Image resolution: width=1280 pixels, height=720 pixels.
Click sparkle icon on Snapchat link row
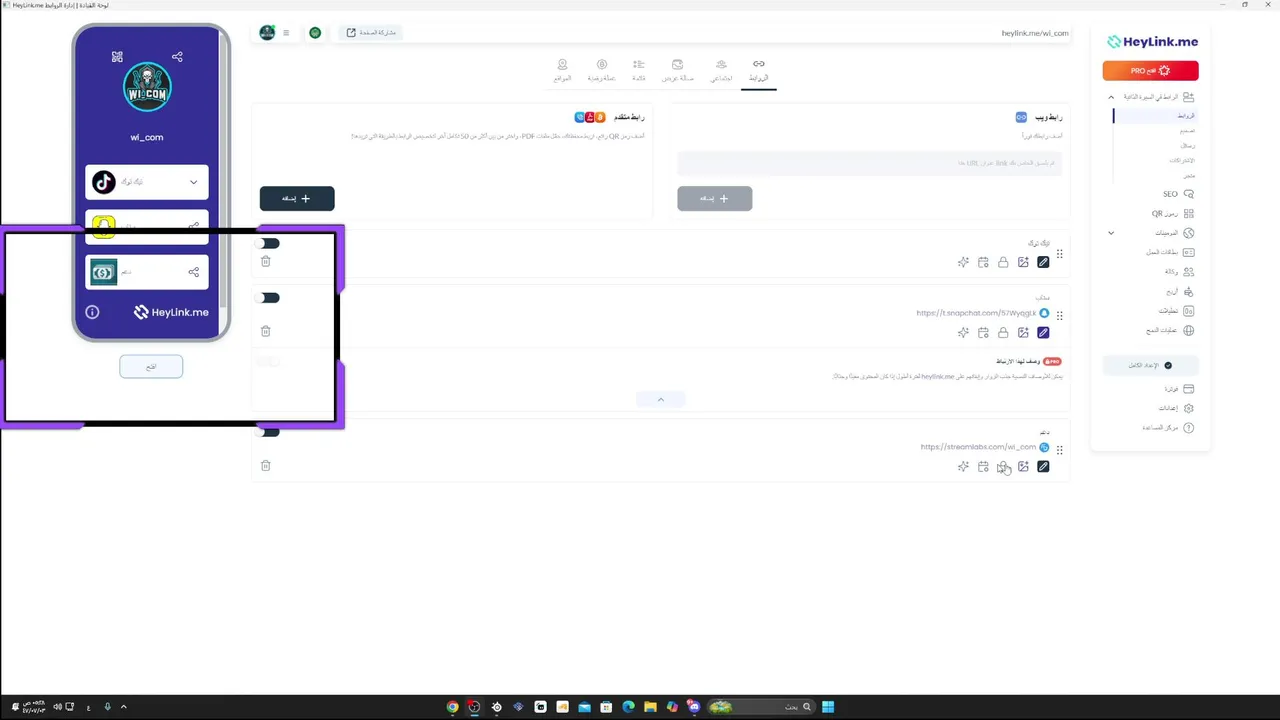click(x=963, y=332)
